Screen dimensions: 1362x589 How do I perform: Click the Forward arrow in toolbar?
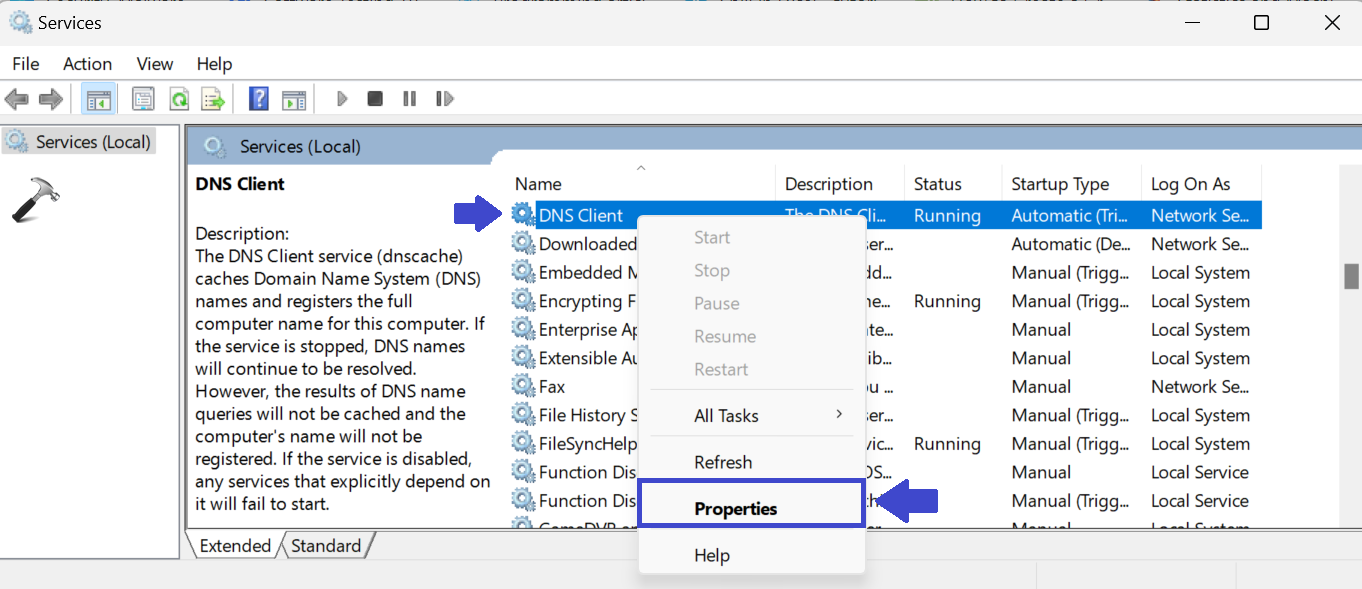pyautogui.click(x=50, y=99)
